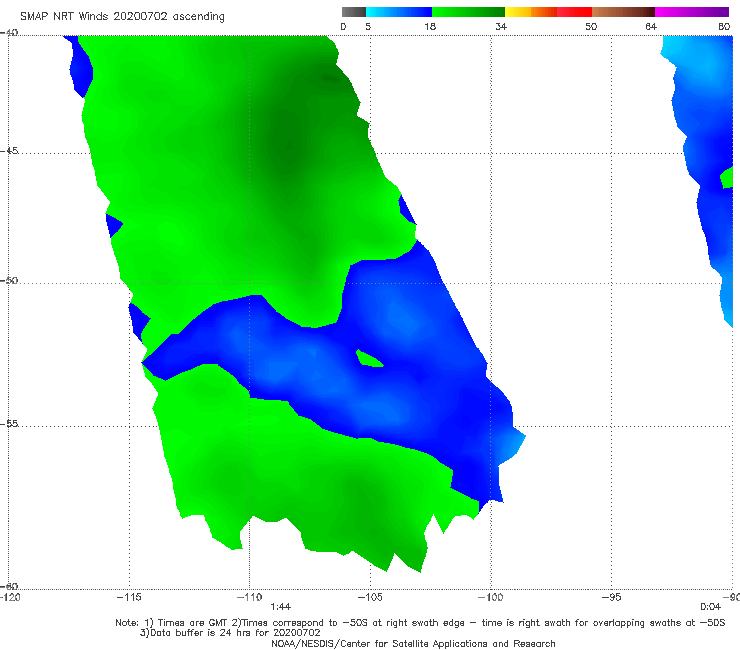Click the latitude label "-45"
Viewport: 740px width, 650px height.
pos(9,151)
